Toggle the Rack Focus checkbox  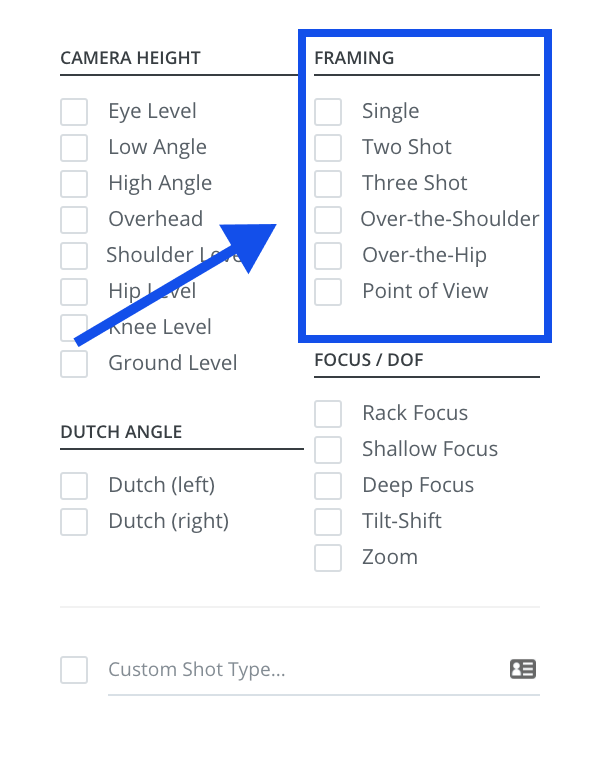[328, 414]
